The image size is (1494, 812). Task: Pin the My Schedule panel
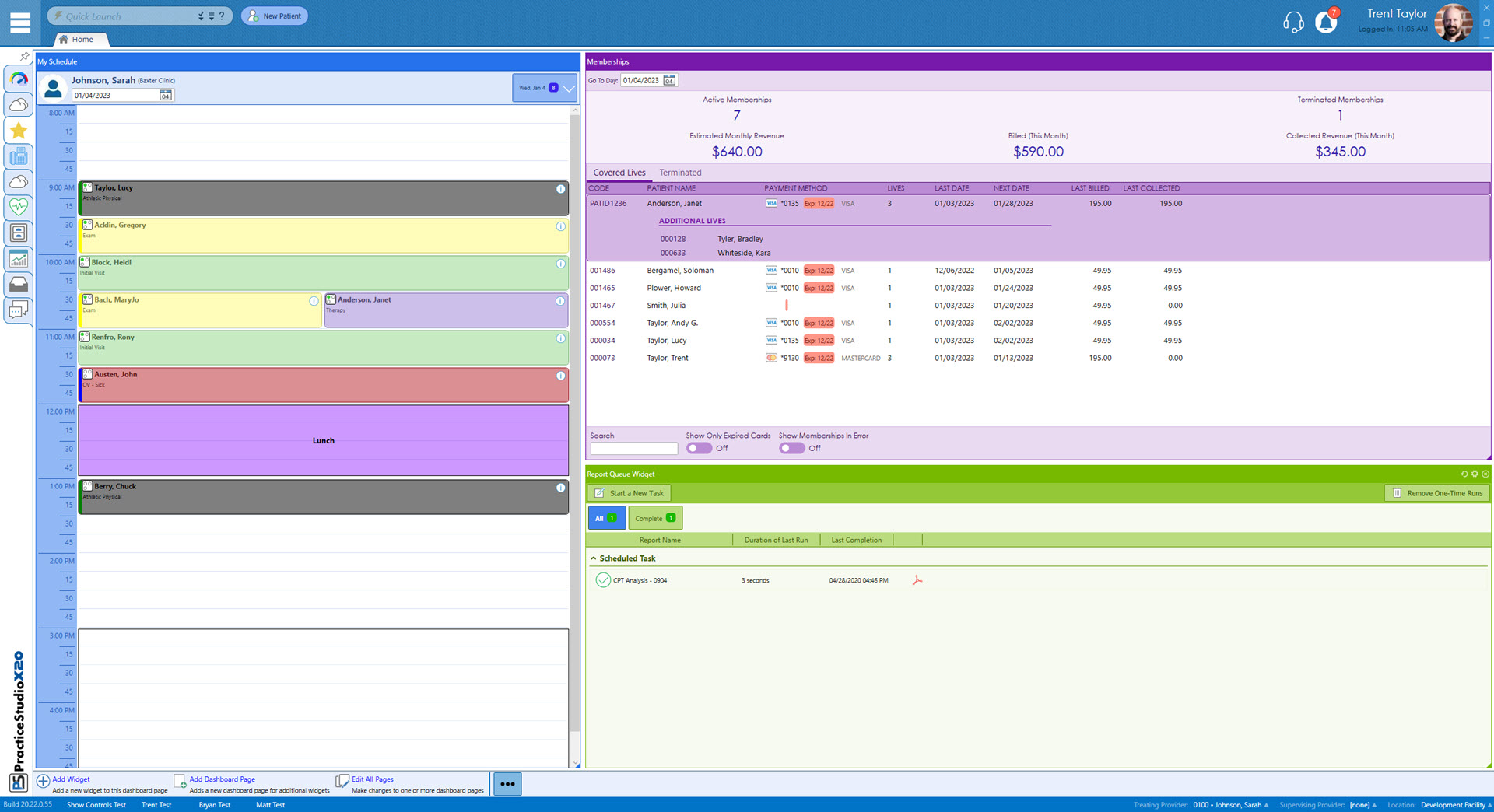24,57
